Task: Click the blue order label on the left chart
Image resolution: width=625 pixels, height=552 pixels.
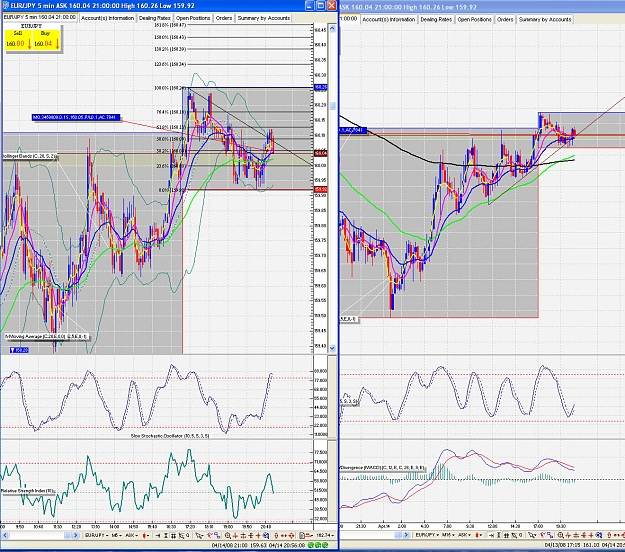Action: [76, 117]
